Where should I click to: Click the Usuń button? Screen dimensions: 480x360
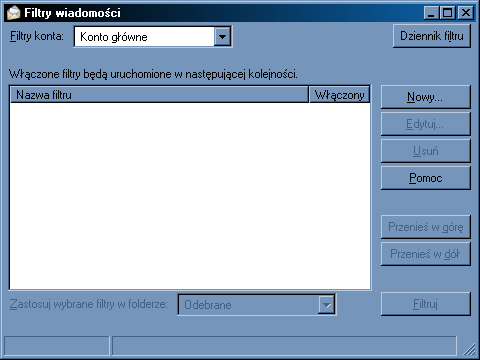(425, 151)
